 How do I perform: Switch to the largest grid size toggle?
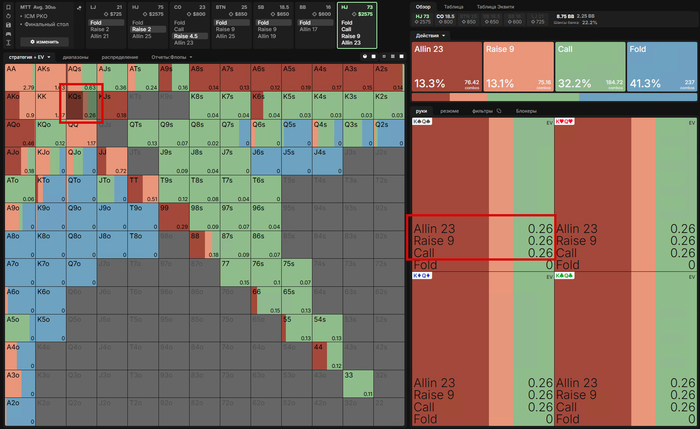coord(401,57)
